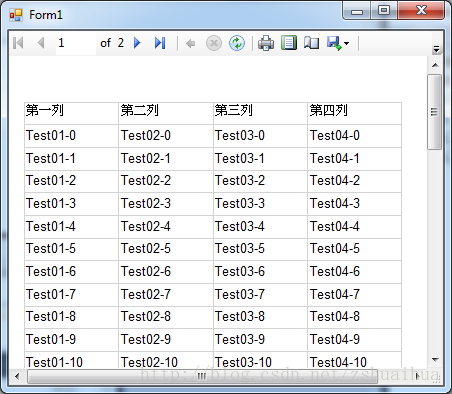Refresh the report
The height and width of the screenshot is (394, 452).
[x=237, y=43]
